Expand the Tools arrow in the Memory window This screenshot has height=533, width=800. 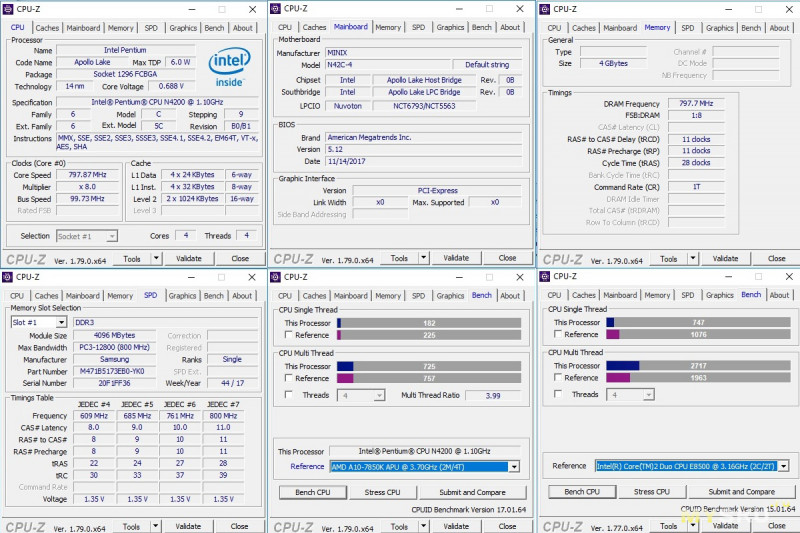pyautogui.click(x=693, y=259)
